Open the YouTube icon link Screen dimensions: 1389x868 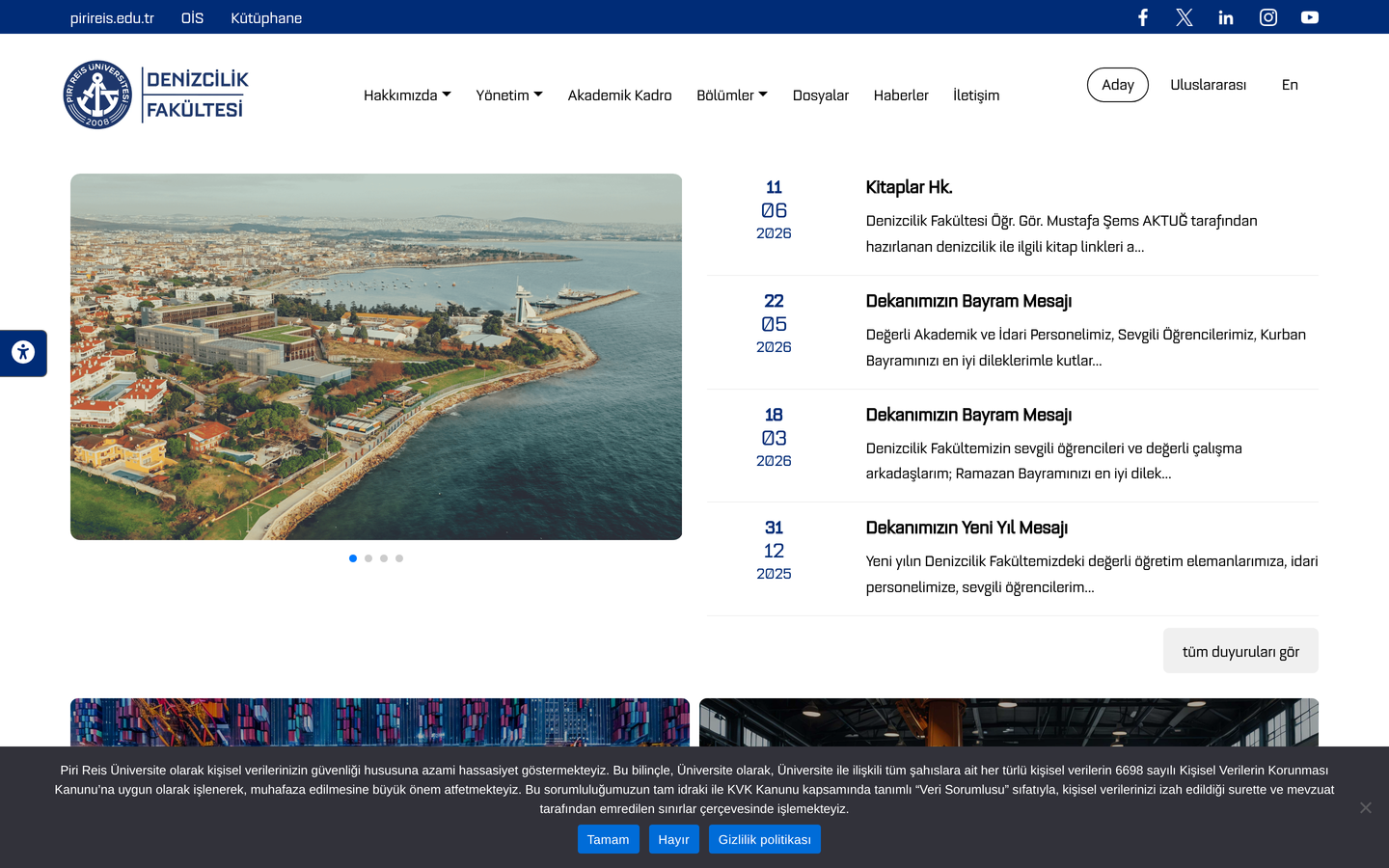(x=1310, y=17)
